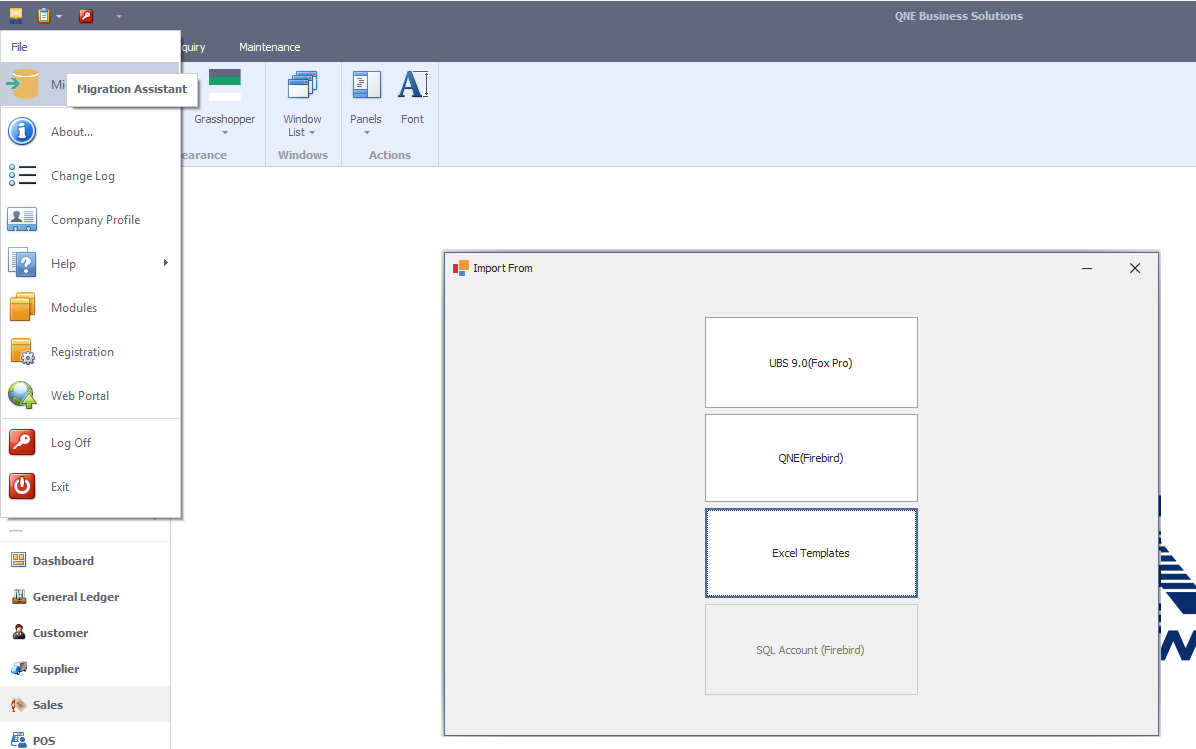Open General Ledger label in the navigation panel
Screen dimensions: 1196x749
pos(76,596)
